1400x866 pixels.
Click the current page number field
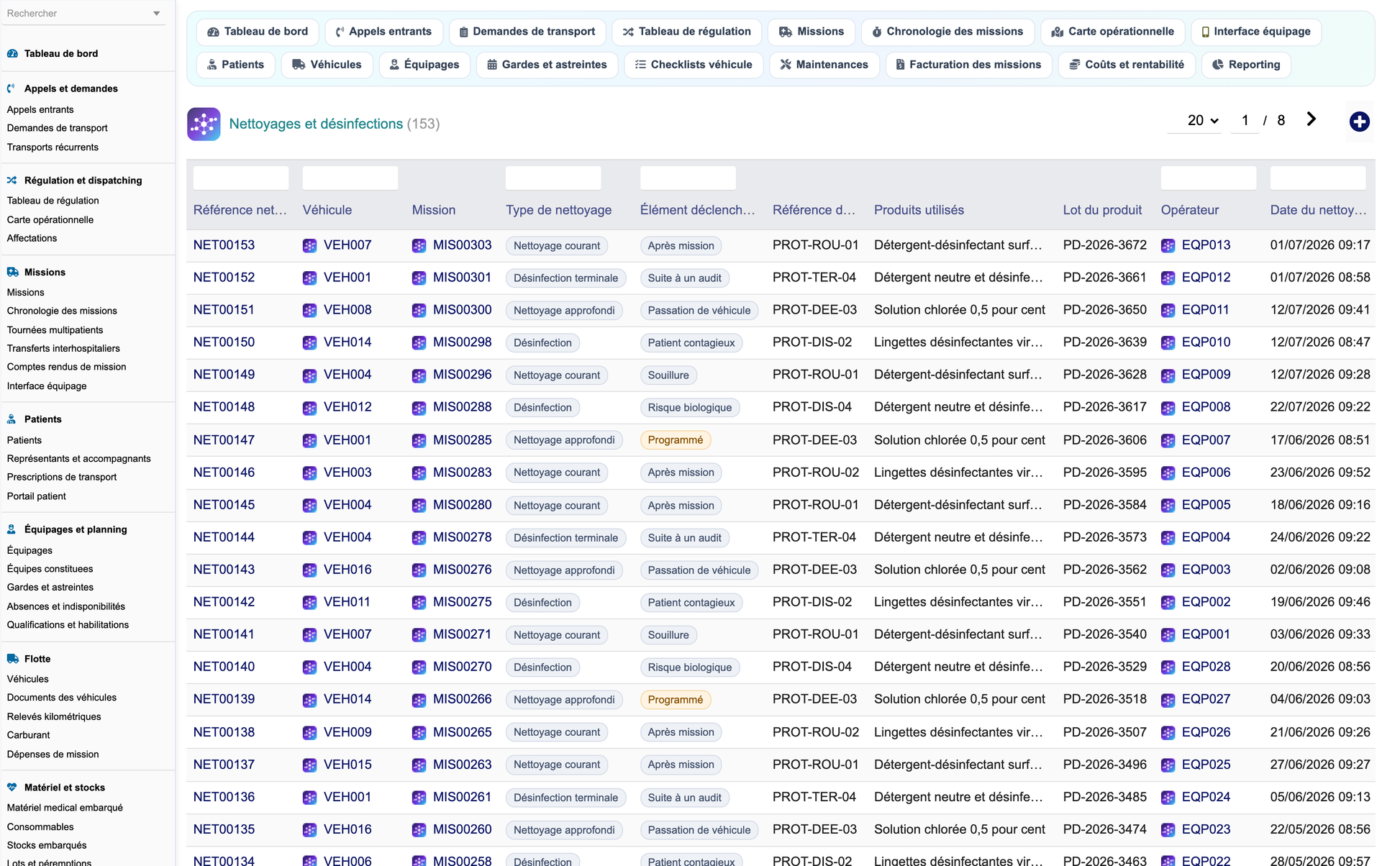[1245, 120]
